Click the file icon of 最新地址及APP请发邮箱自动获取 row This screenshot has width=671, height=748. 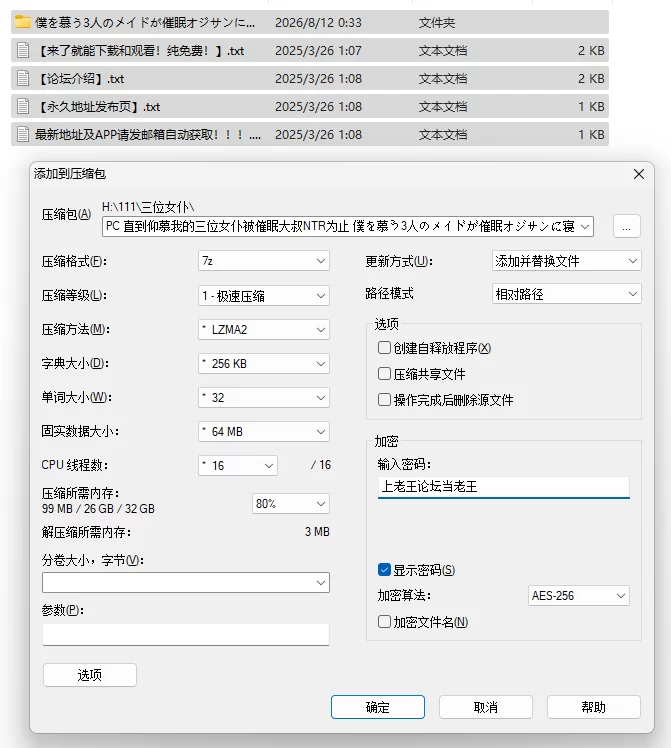point(22,134)
